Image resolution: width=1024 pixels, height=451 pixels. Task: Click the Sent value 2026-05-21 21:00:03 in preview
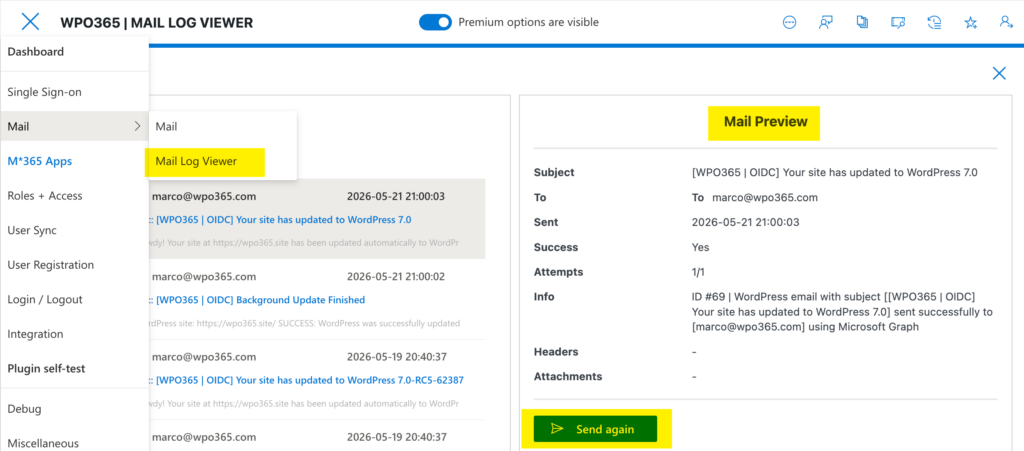coord(745,222)
